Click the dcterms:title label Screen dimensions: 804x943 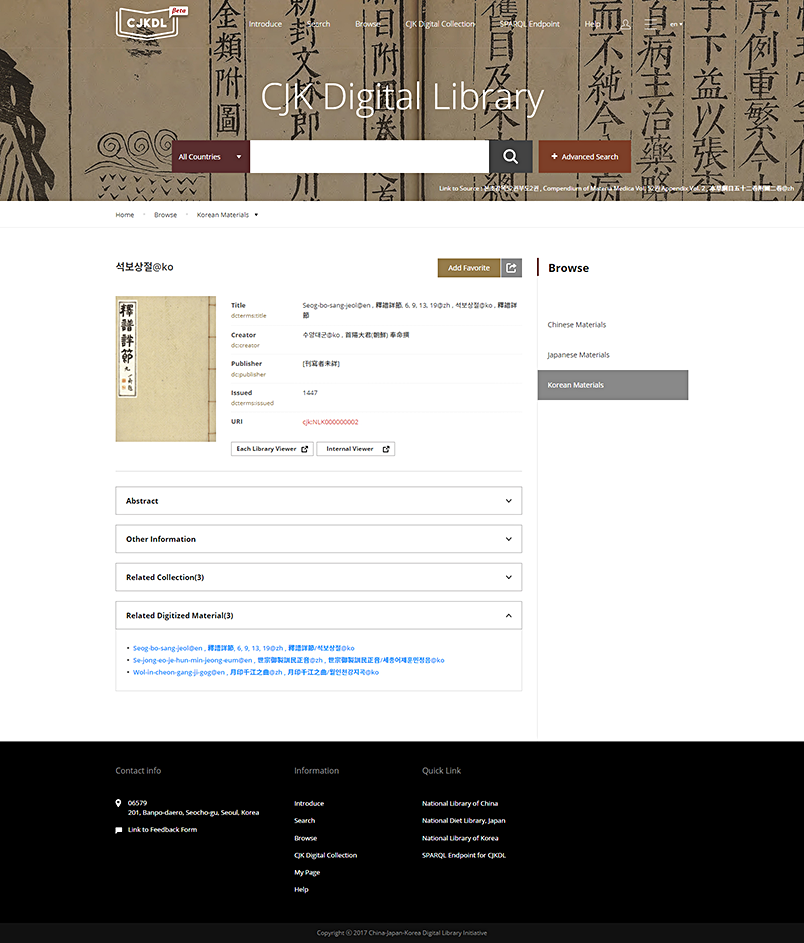click(x=248, y=316)
